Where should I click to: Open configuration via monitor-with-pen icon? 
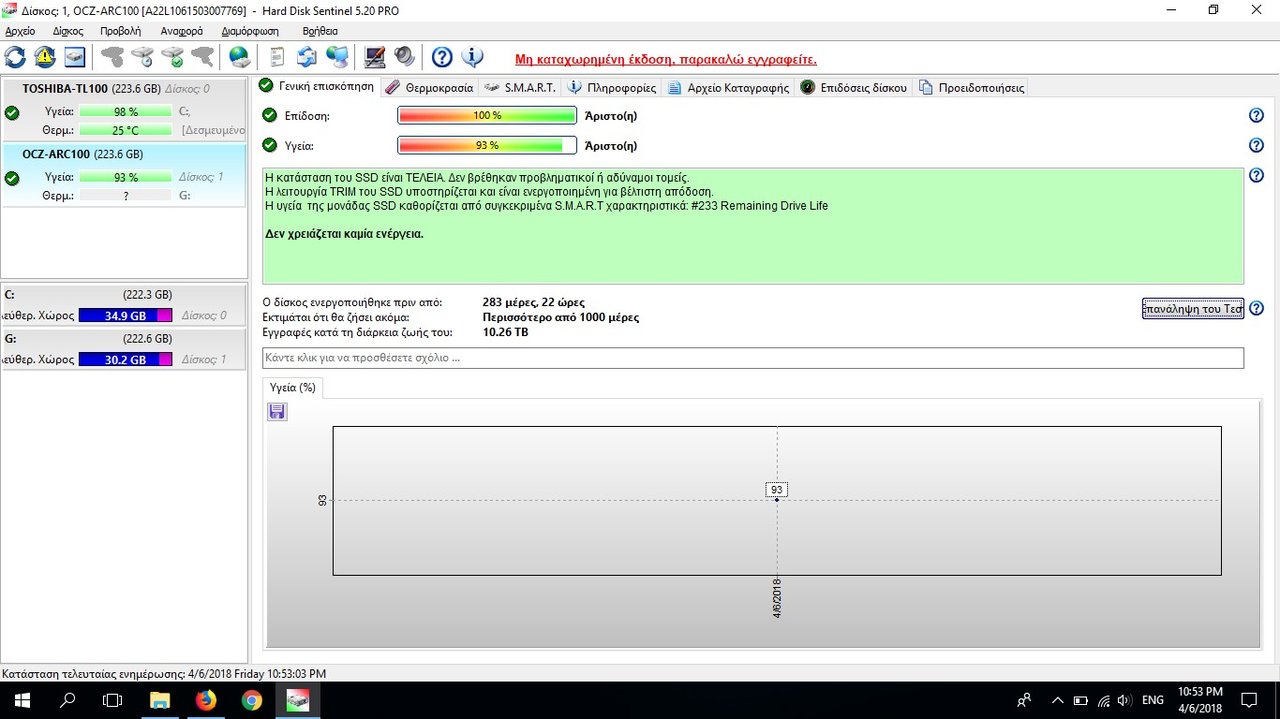click(x=375, y=57)
